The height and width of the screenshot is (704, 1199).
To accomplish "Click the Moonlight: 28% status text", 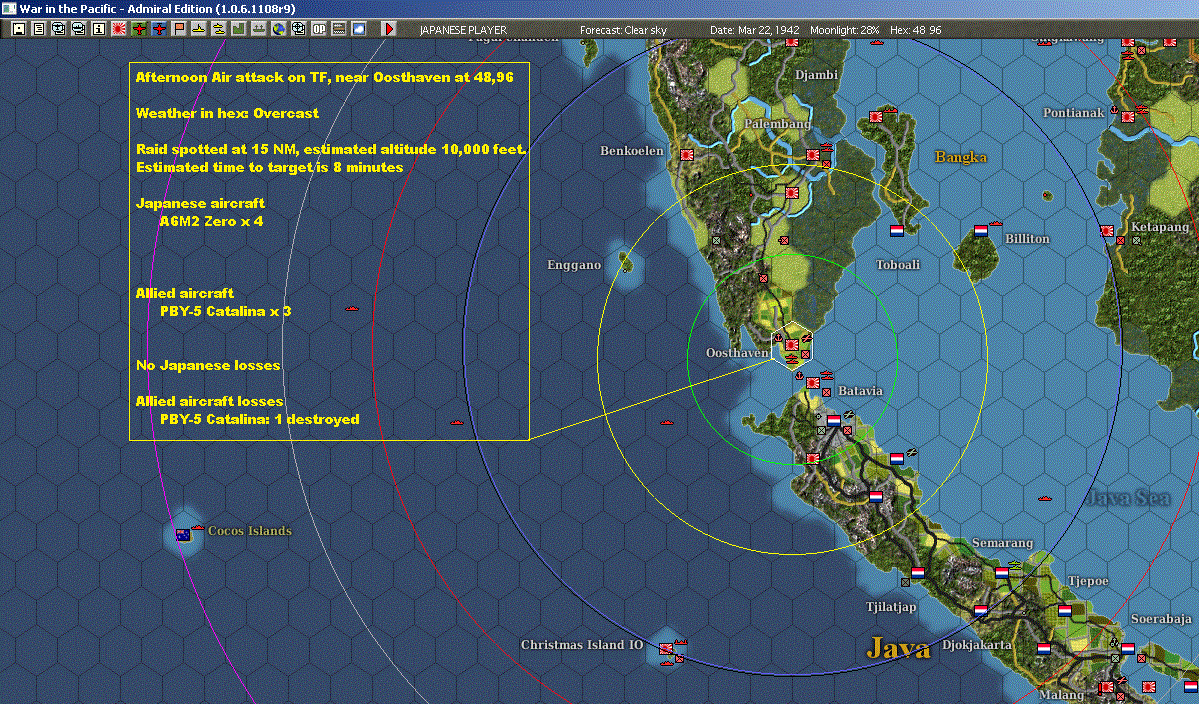I will tap(844, 30).
